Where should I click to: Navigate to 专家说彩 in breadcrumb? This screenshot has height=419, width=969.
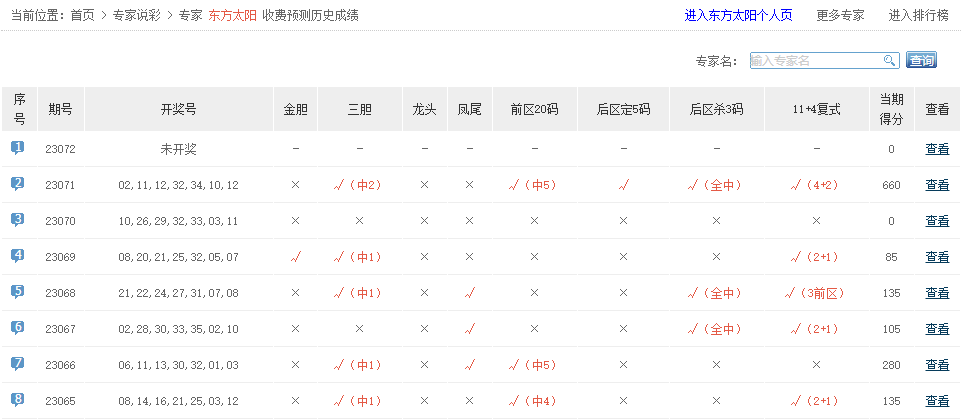[x=138, y=16]
